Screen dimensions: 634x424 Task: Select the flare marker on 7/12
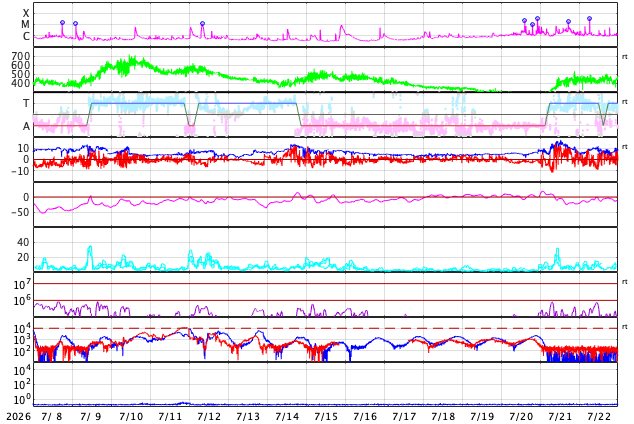203,23
